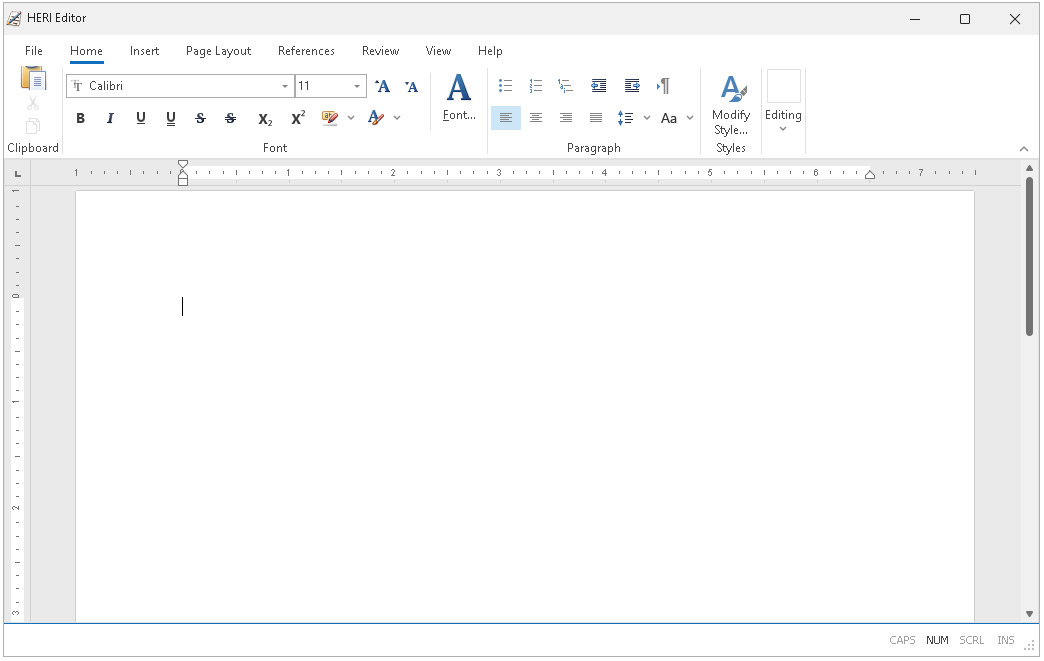Switch to the Review tab
This screenshot has height=661, width=1044.
380,51
